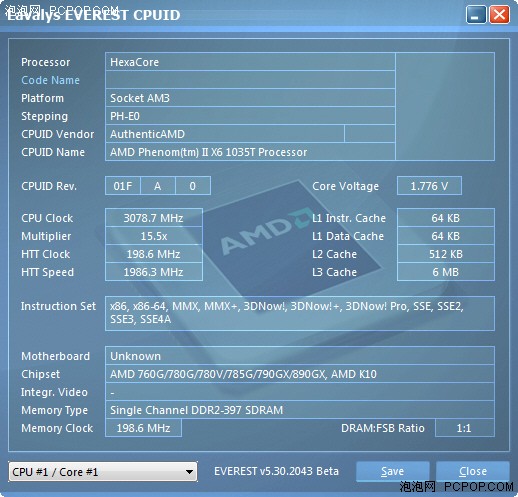The width and height of the screenshot is (518, 497).
Task: Close the window with the red X
Action: [499, 14]
